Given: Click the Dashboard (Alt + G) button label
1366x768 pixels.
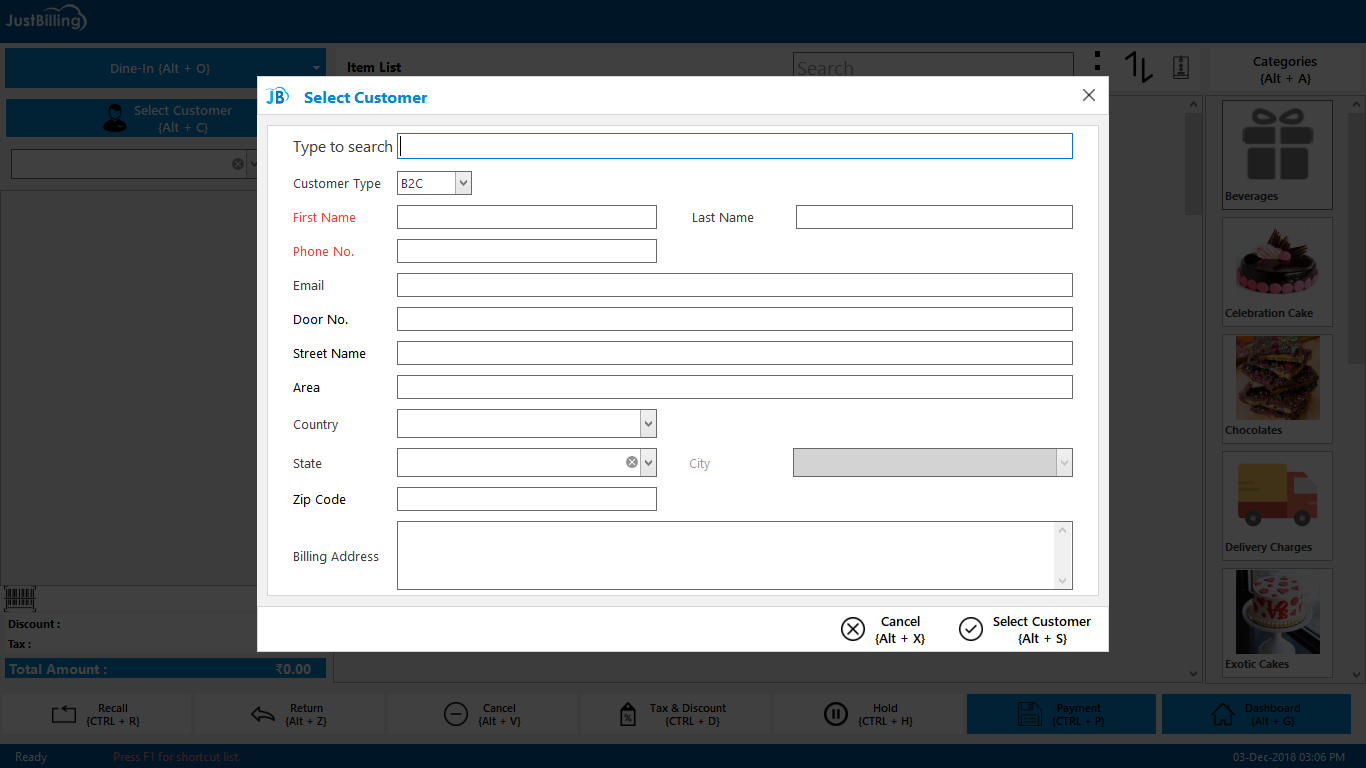Looking at the screenshot, I should (1272, 714).
